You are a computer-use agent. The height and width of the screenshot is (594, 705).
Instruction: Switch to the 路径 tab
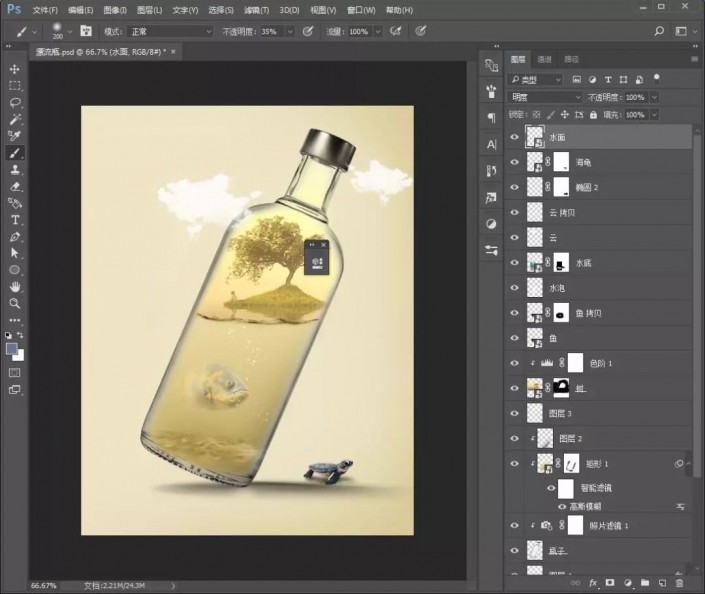[x=571, y=59]
